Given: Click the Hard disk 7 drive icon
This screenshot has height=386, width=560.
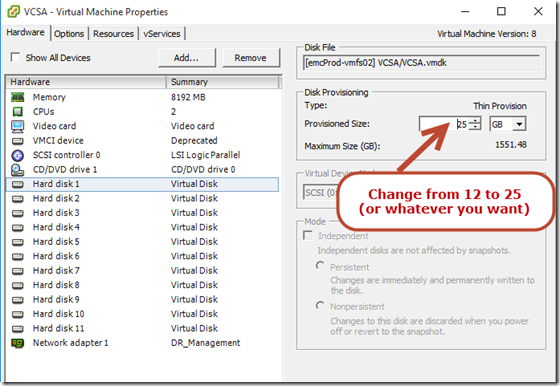Looking at the screenshot, I should coord(18,271).
